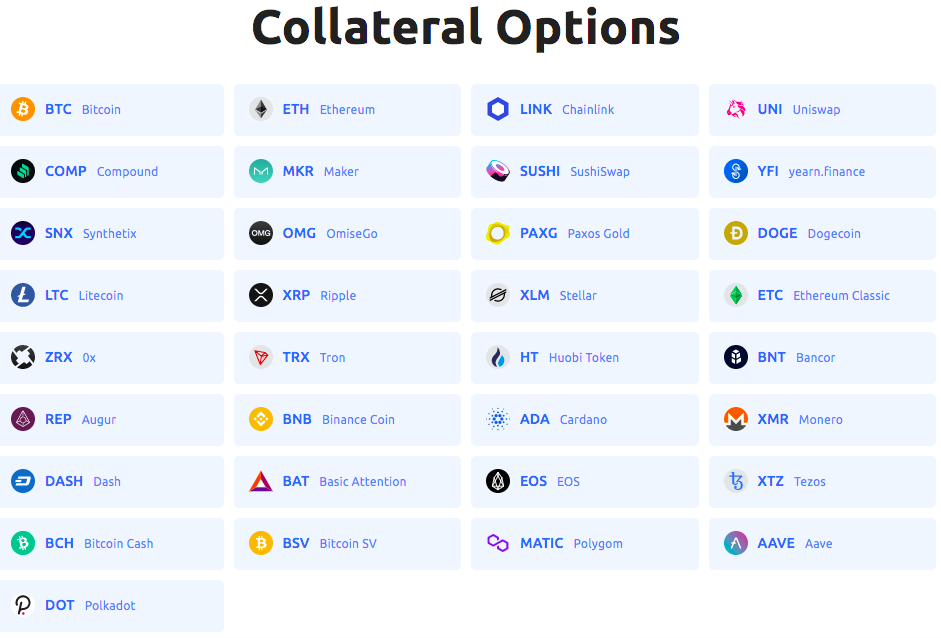The width and height of the screenshot is (941, 638).
Task: Select the YFI yearn.finance option
Action: coord(822,172)
